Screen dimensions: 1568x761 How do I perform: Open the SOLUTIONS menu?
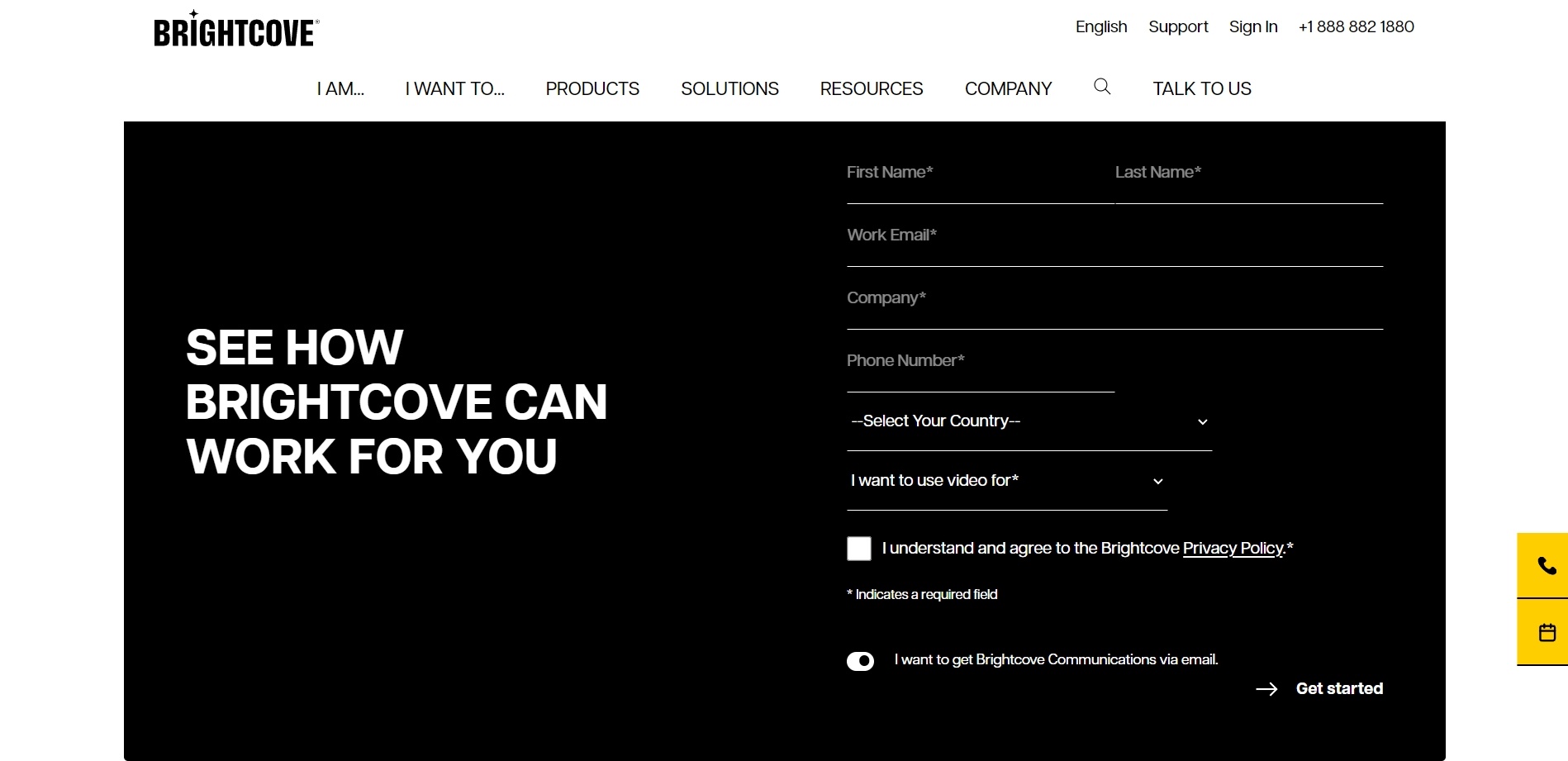[x=729, y=88]
